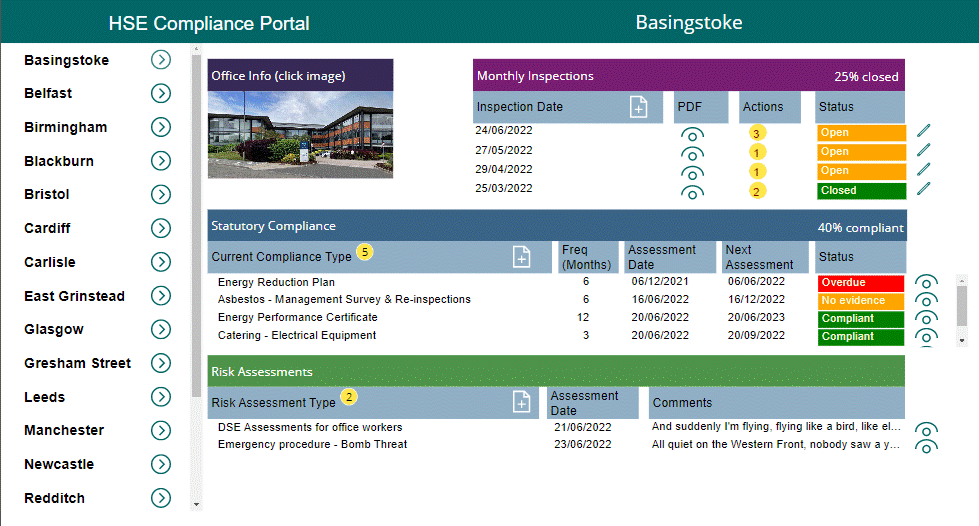View Catering Electrical Equipment record via eye icon
Viewport: 979px width, 526px height.
coord(926,337)
